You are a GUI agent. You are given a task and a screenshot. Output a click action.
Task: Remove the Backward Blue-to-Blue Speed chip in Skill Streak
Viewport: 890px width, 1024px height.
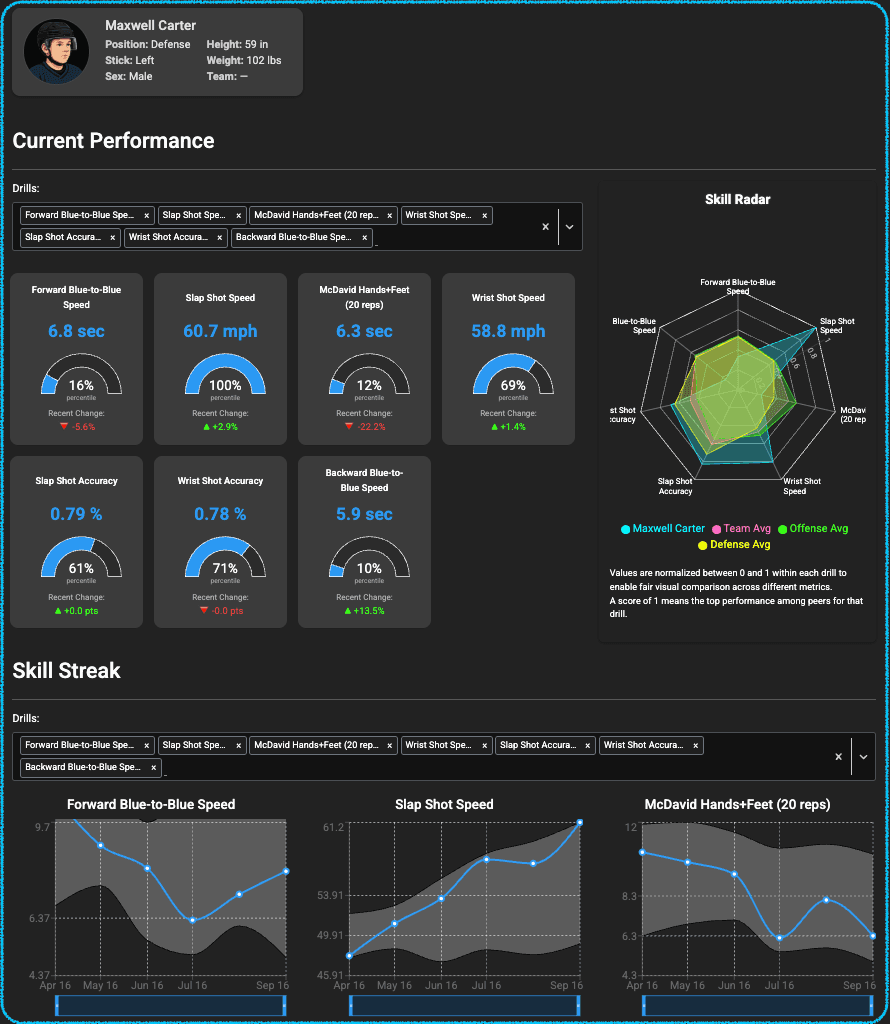(x=153, y=767)
